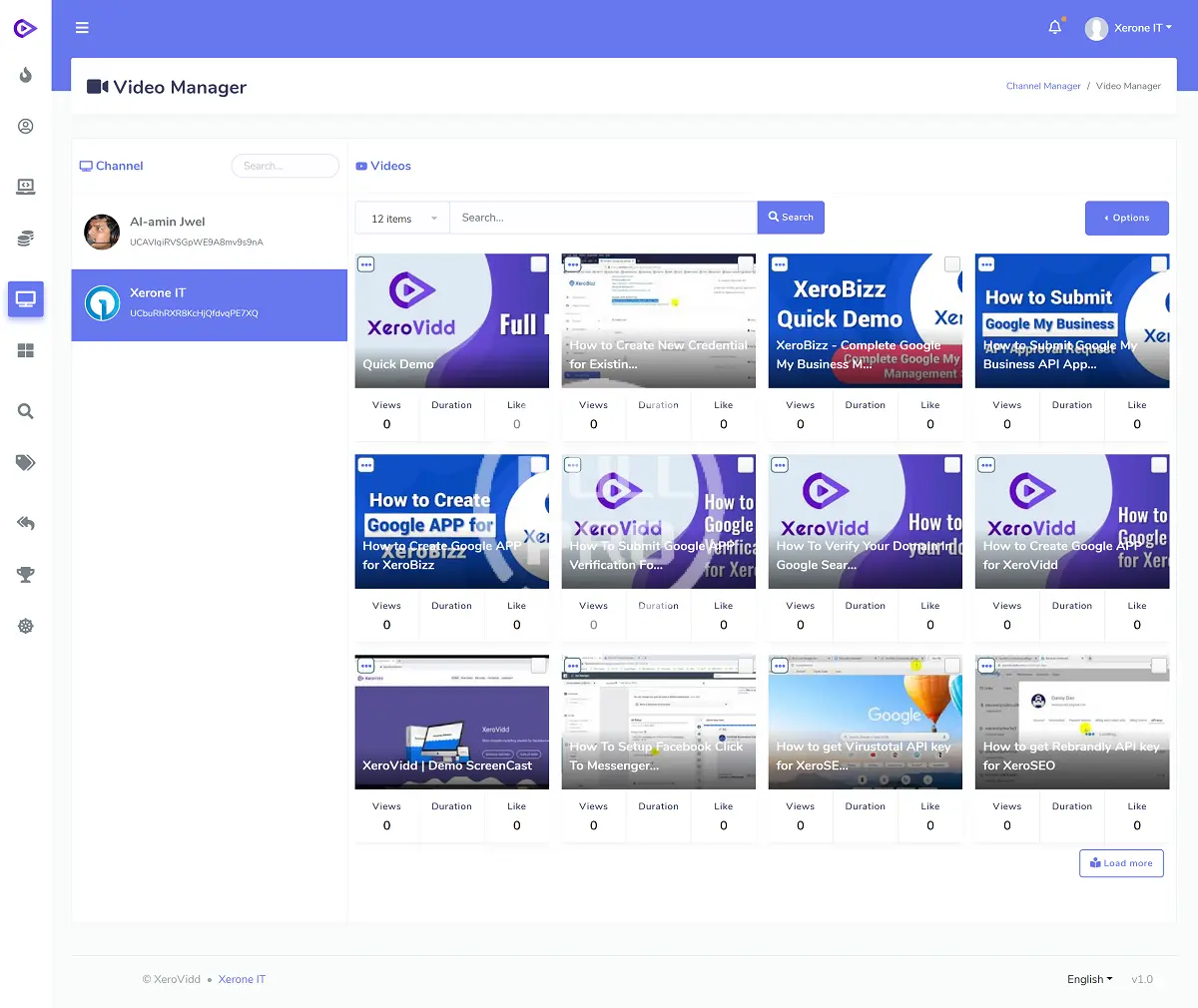
Task: Open the search magnifier in sidebar
Action: coord(26,411)
